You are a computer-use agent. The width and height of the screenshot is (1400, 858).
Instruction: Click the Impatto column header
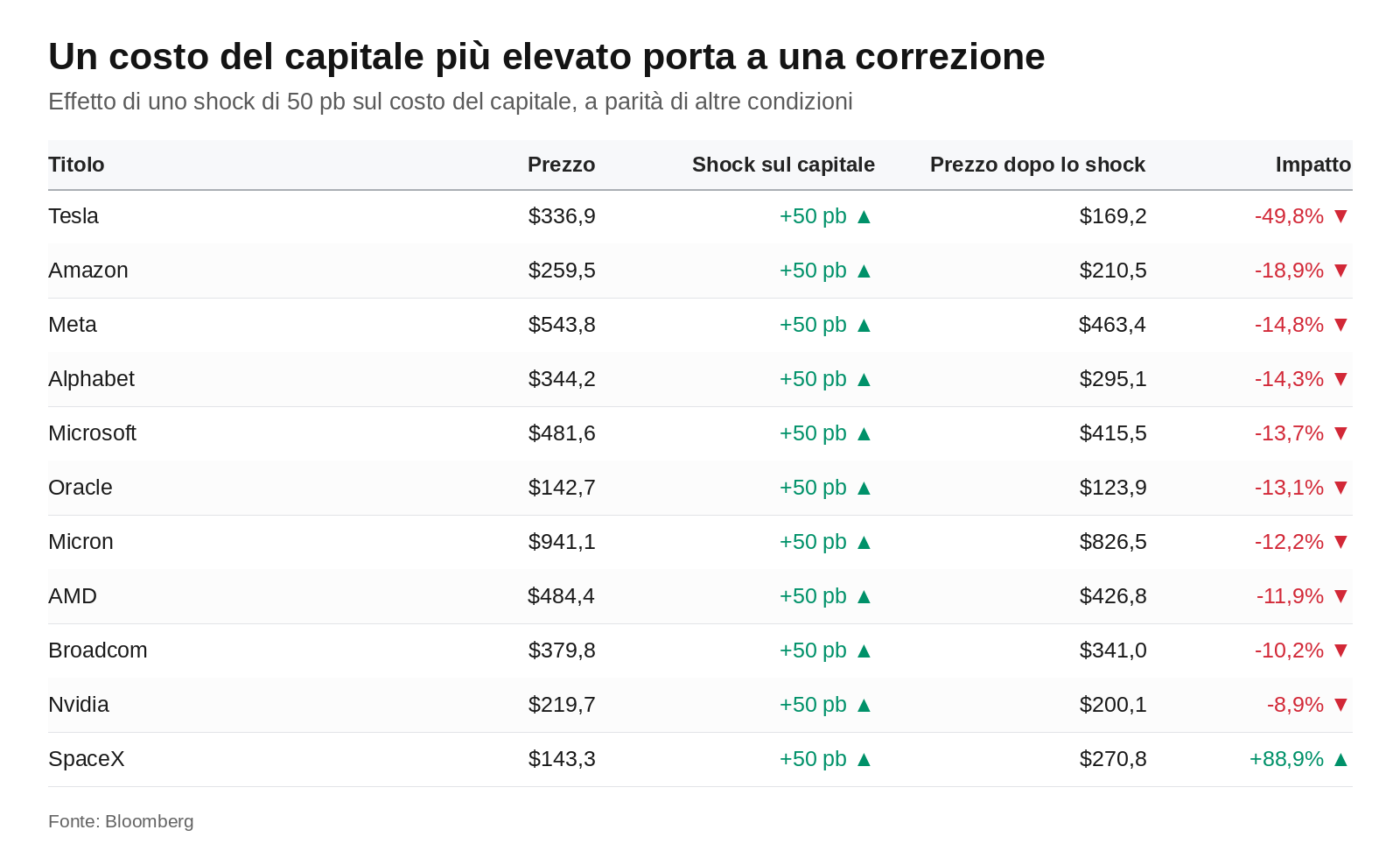(1313, 165)
